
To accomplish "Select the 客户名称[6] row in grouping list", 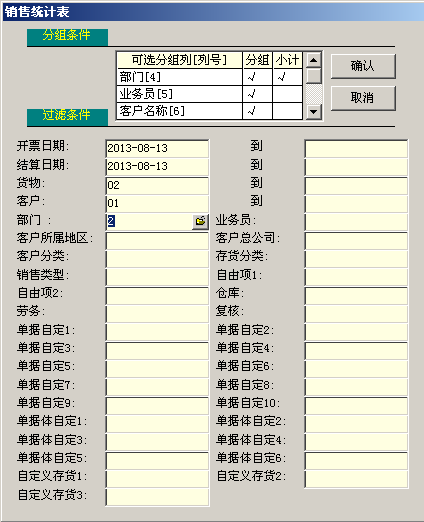I will point(180,111).
